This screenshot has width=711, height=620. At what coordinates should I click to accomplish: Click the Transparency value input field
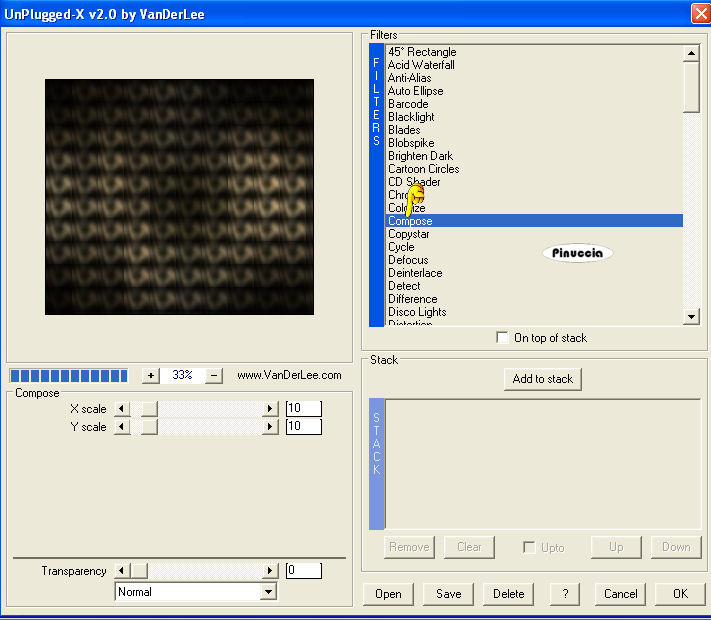point(303,571)
